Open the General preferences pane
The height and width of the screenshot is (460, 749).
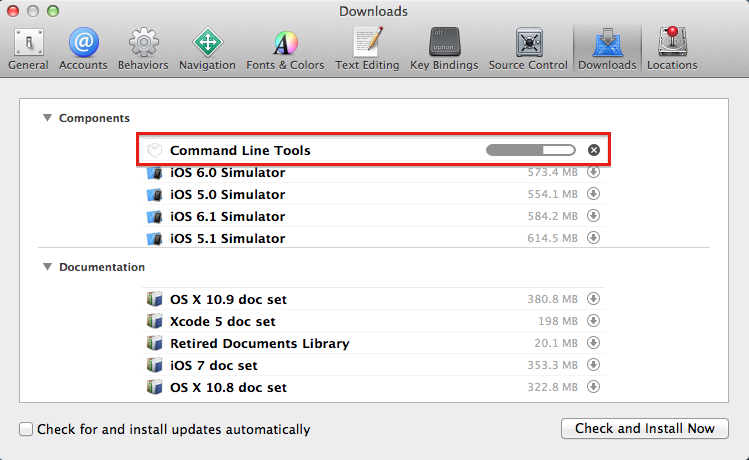[x=28, y=50]
